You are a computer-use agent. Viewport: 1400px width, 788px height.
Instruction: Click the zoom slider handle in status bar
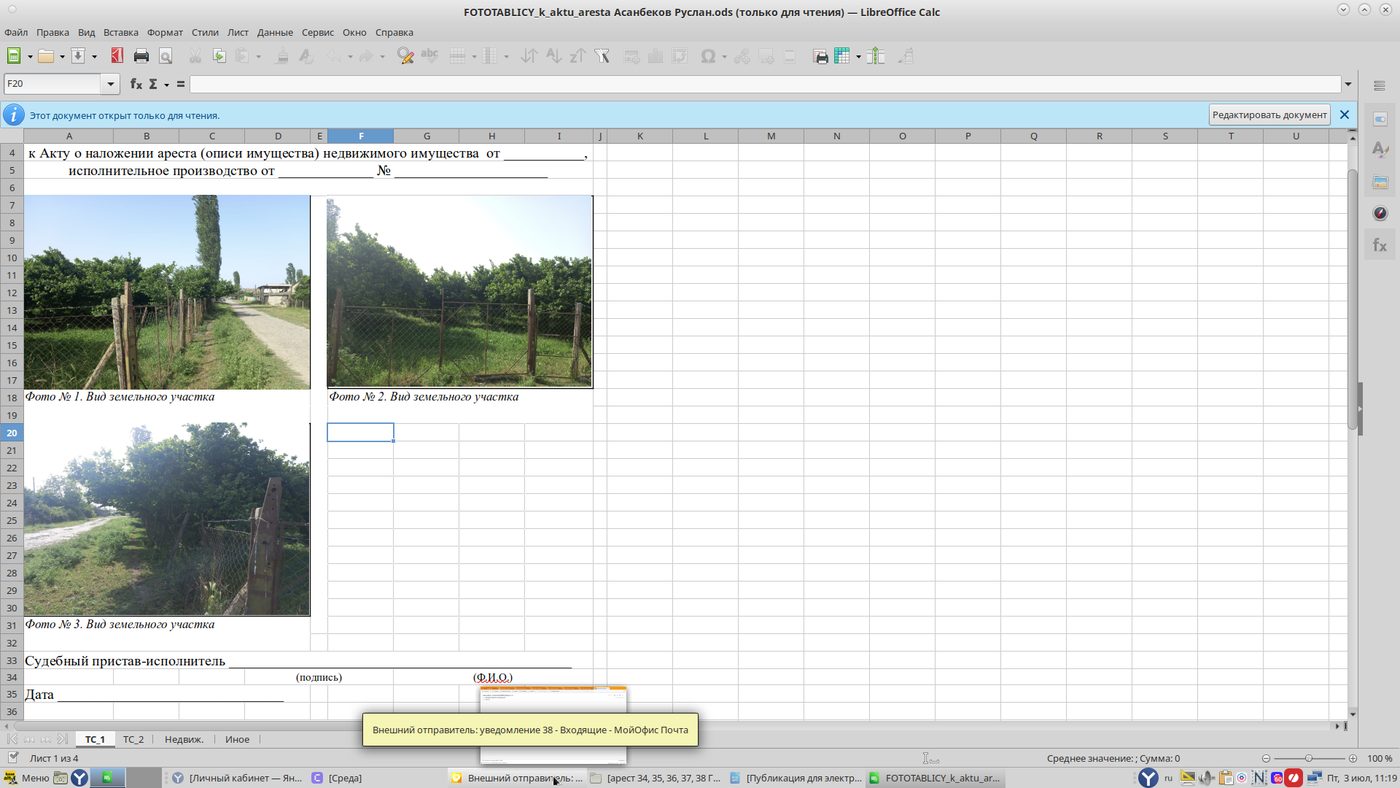click(1309, 758)
